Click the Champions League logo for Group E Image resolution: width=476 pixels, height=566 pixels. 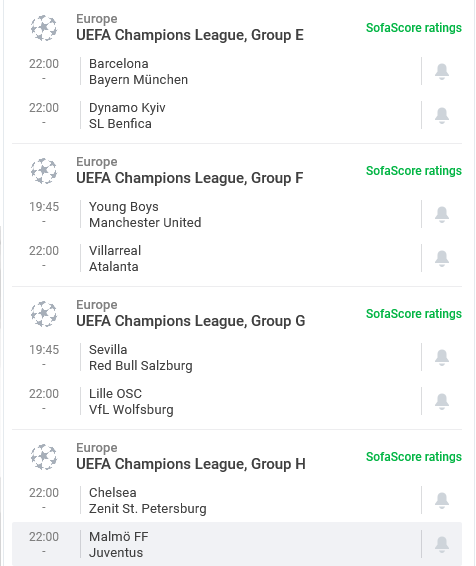point(44,28)
